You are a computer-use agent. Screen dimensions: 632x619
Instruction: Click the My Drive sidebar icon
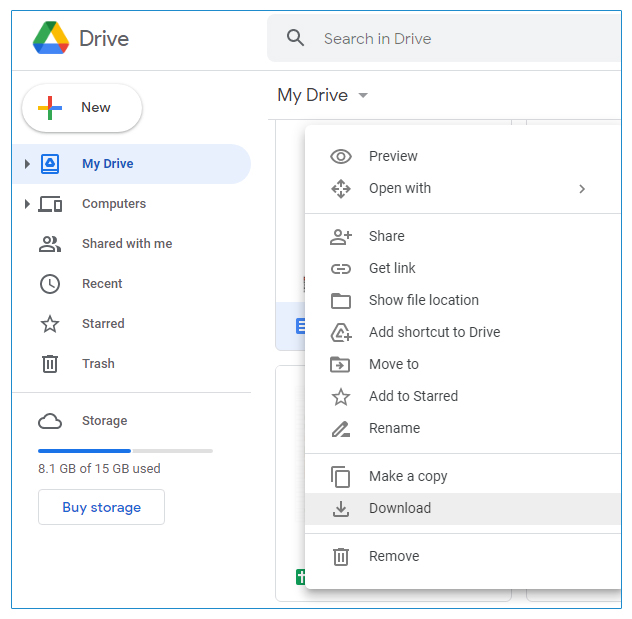pos(50,164)
